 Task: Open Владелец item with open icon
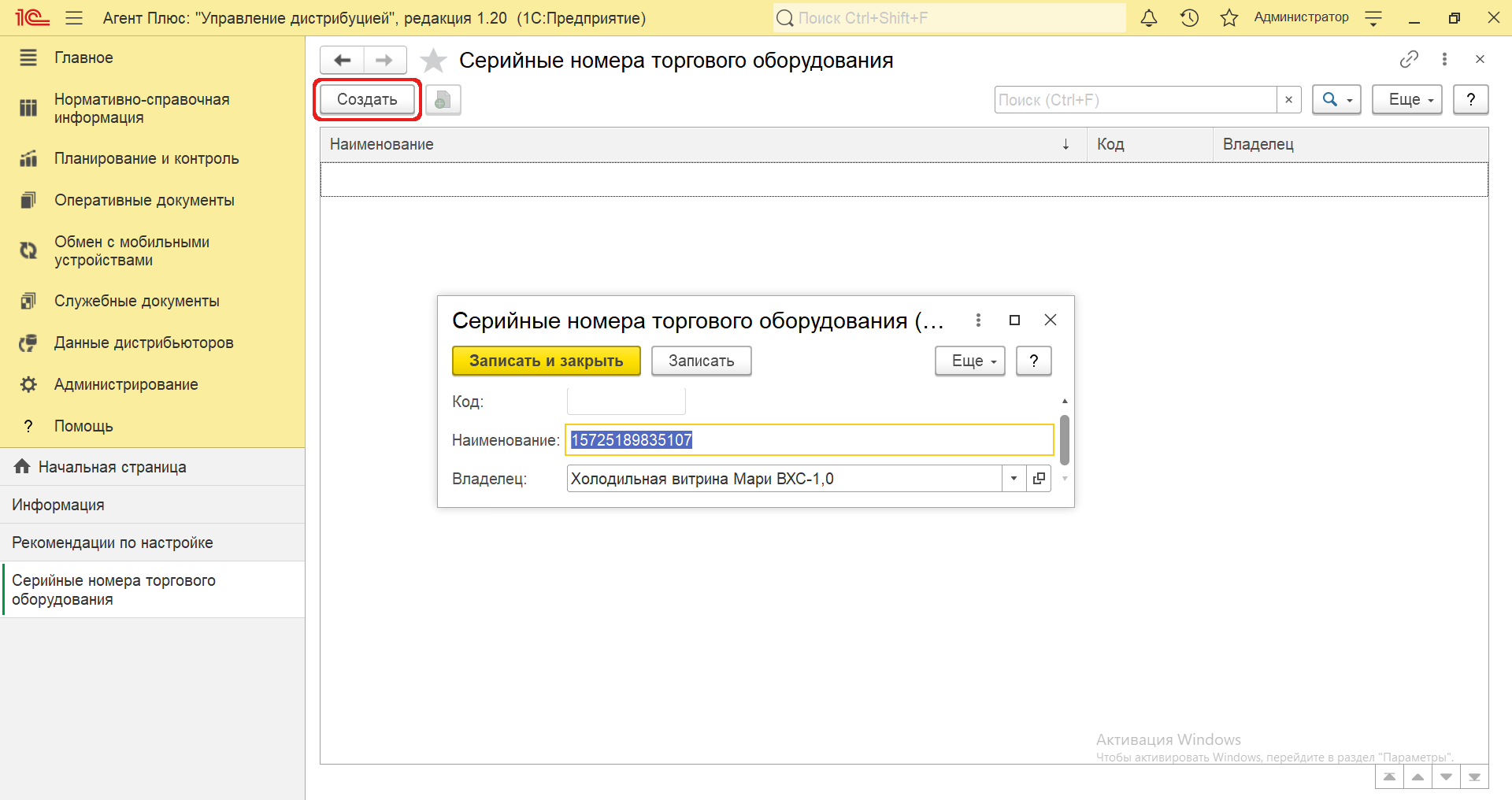(1039, 479)
